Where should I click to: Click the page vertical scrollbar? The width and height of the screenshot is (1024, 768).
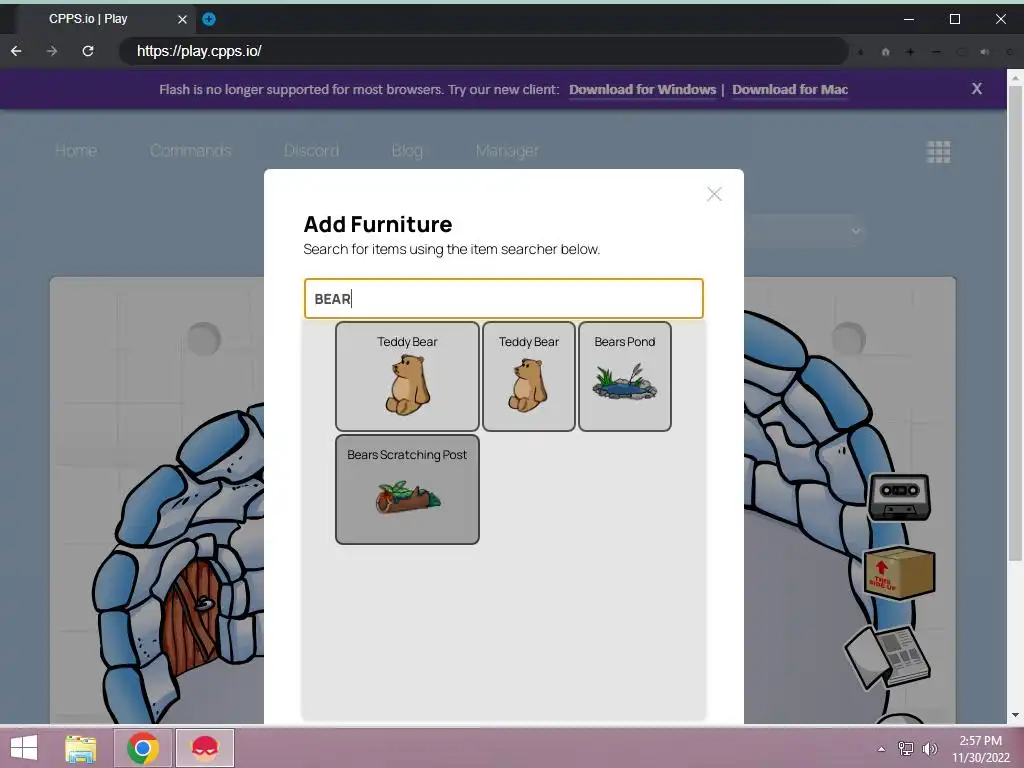point(1015,323)
